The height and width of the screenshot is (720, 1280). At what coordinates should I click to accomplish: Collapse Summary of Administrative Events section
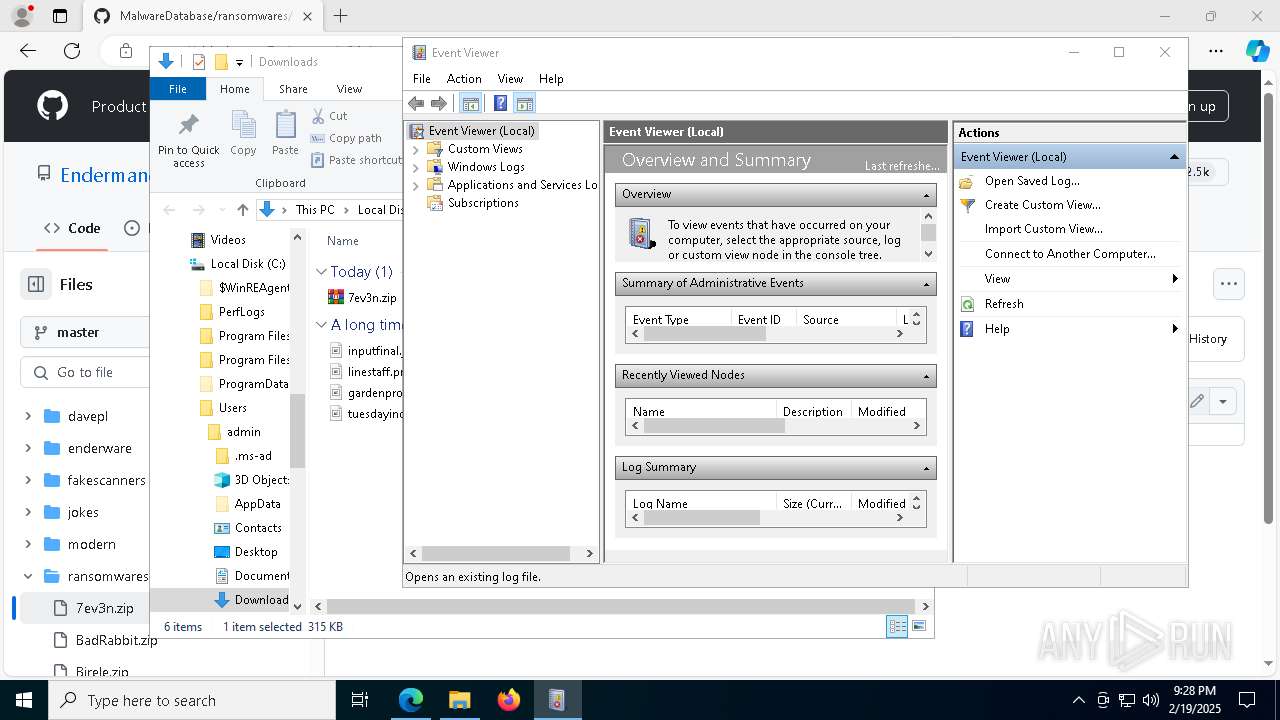(927, 284)
